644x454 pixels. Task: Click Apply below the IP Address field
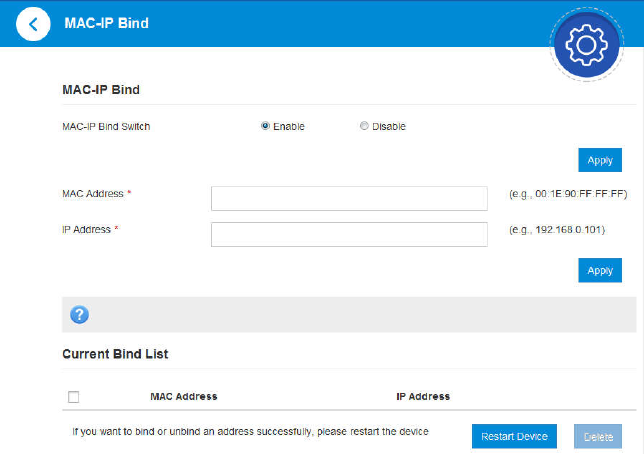click(x=599, y=270)
